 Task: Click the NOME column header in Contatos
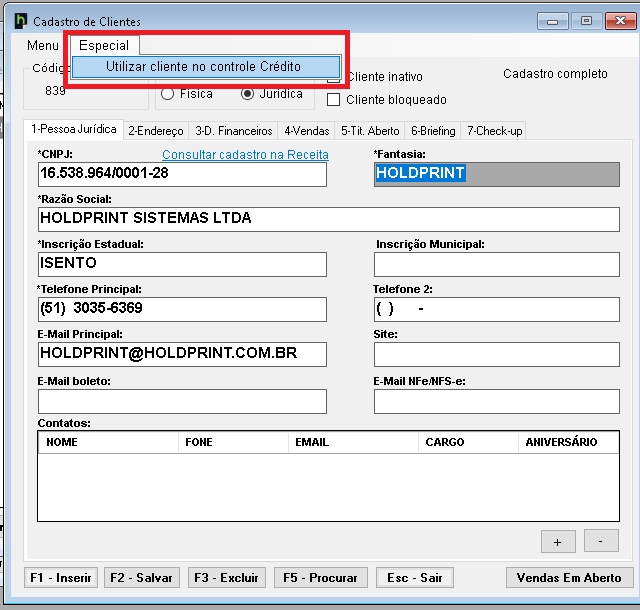[x=108, y=442]
